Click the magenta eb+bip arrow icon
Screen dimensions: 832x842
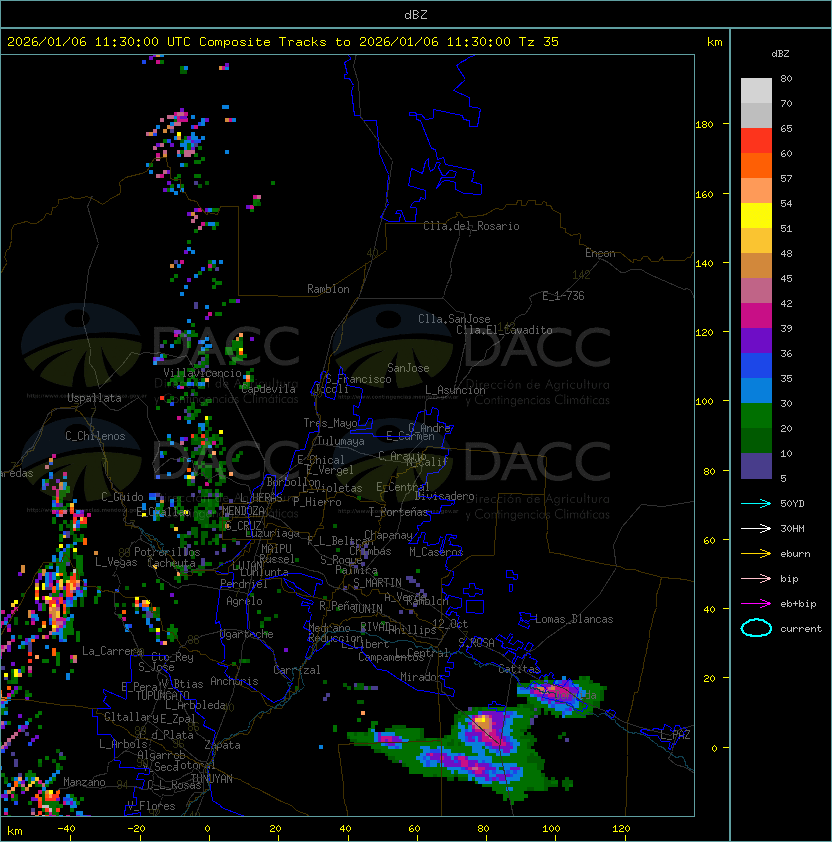tap(756, 604)
